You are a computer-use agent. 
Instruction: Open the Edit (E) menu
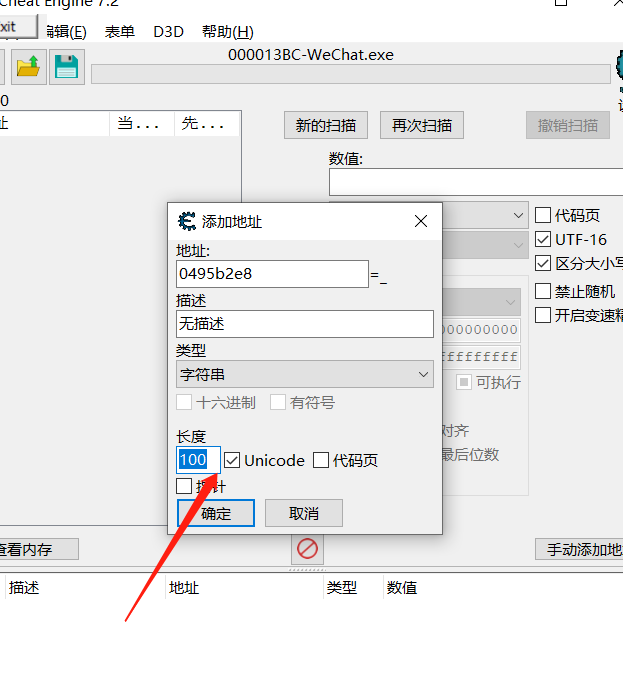[66, 32]
